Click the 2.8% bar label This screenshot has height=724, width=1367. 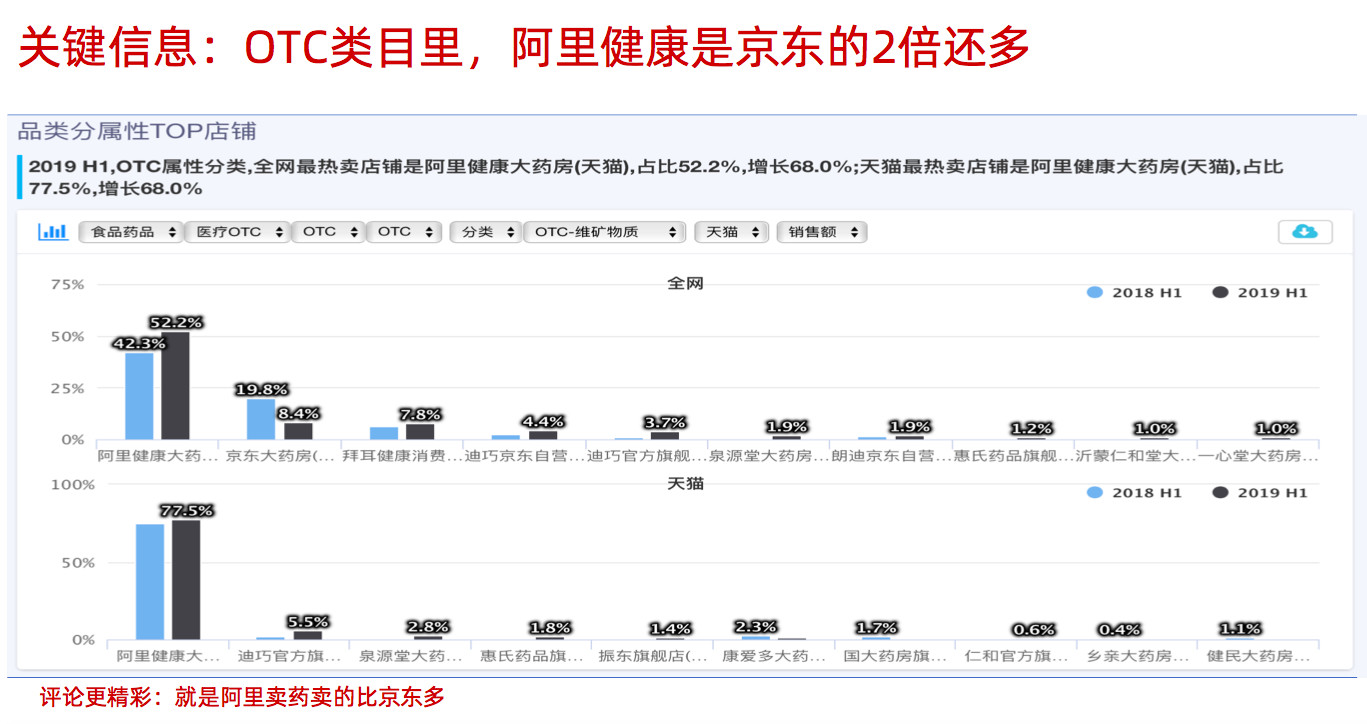[428, 627]
